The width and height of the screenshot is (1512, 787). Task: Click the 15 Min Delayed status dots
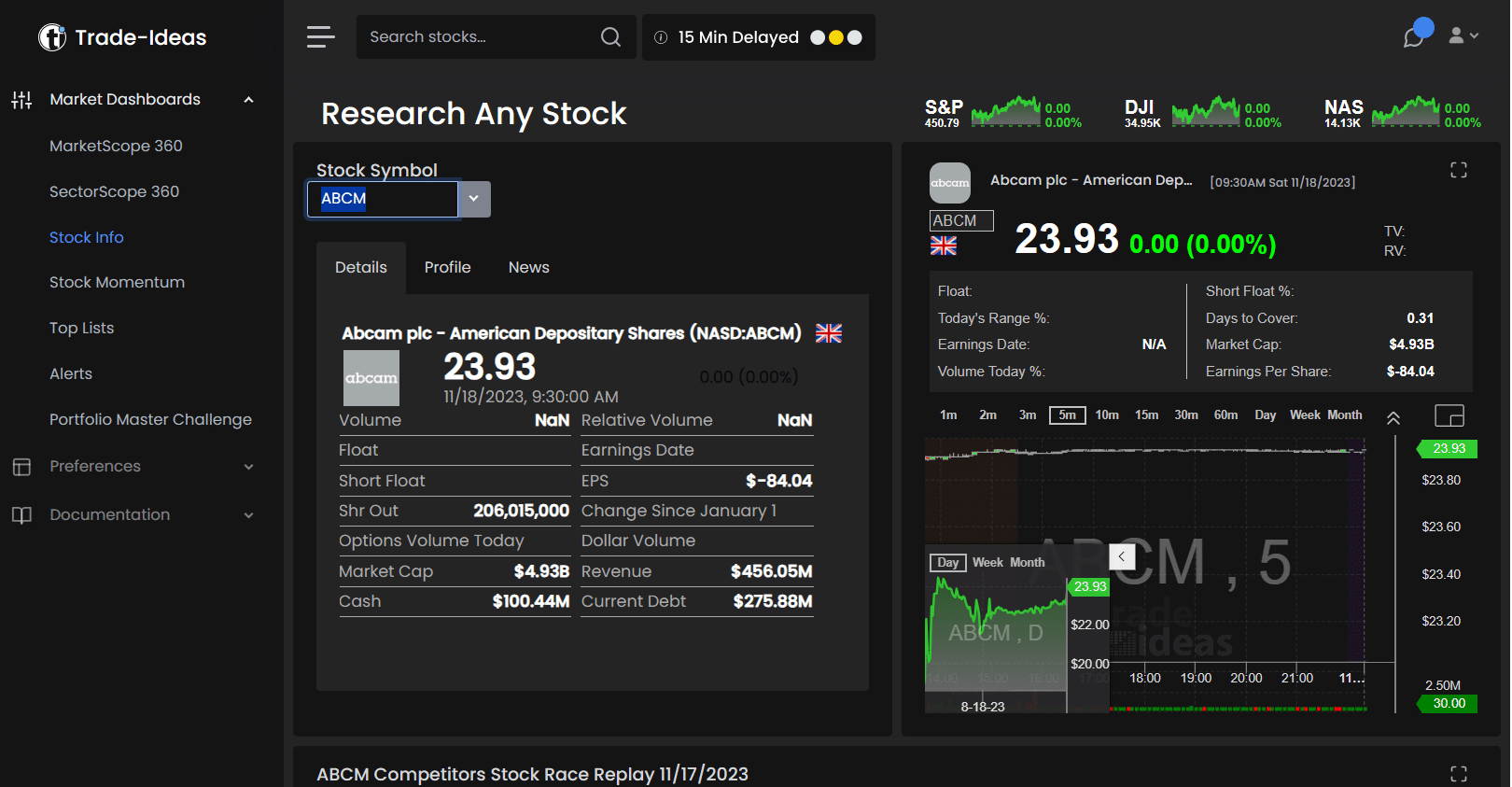pyautogui.click(x=836, y=37)
